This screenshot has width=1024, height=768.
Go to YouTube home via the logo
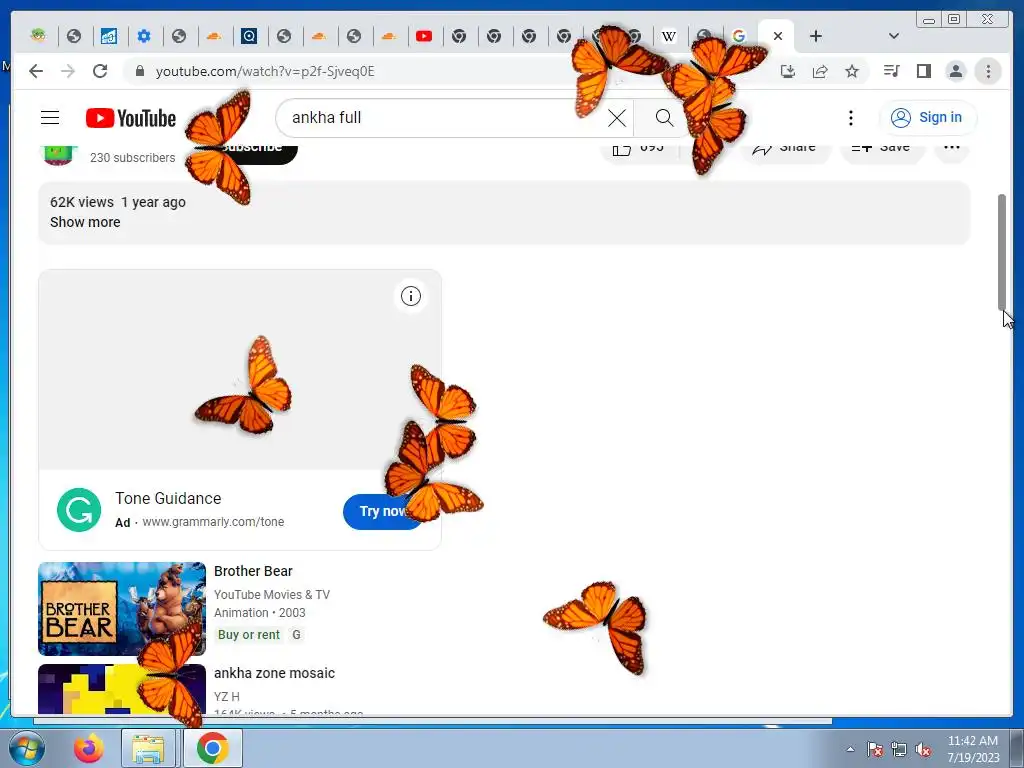pos(131,118)
